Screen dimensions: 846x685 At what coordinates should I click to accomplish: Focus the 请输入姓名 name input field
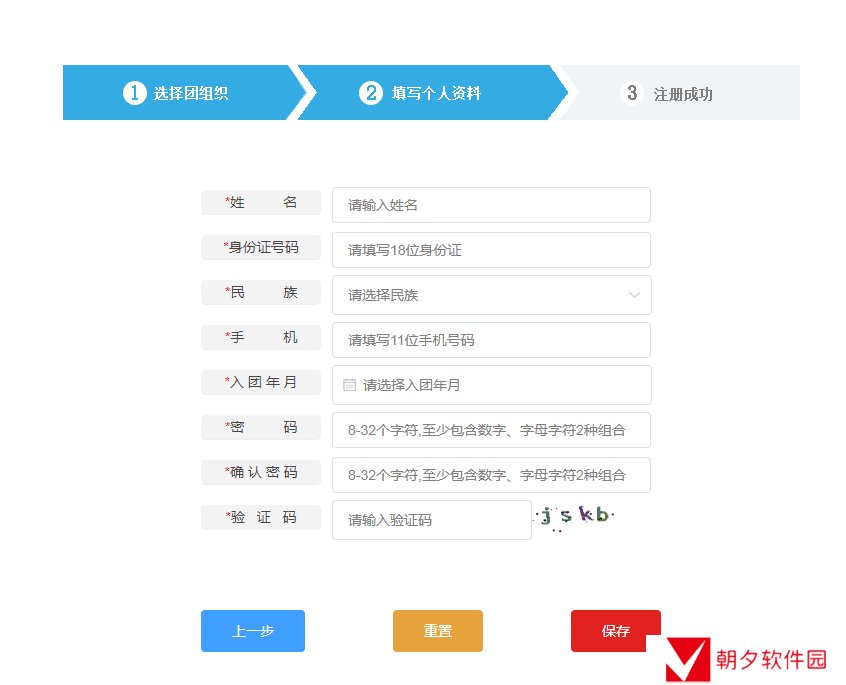[x=491, y=205]
